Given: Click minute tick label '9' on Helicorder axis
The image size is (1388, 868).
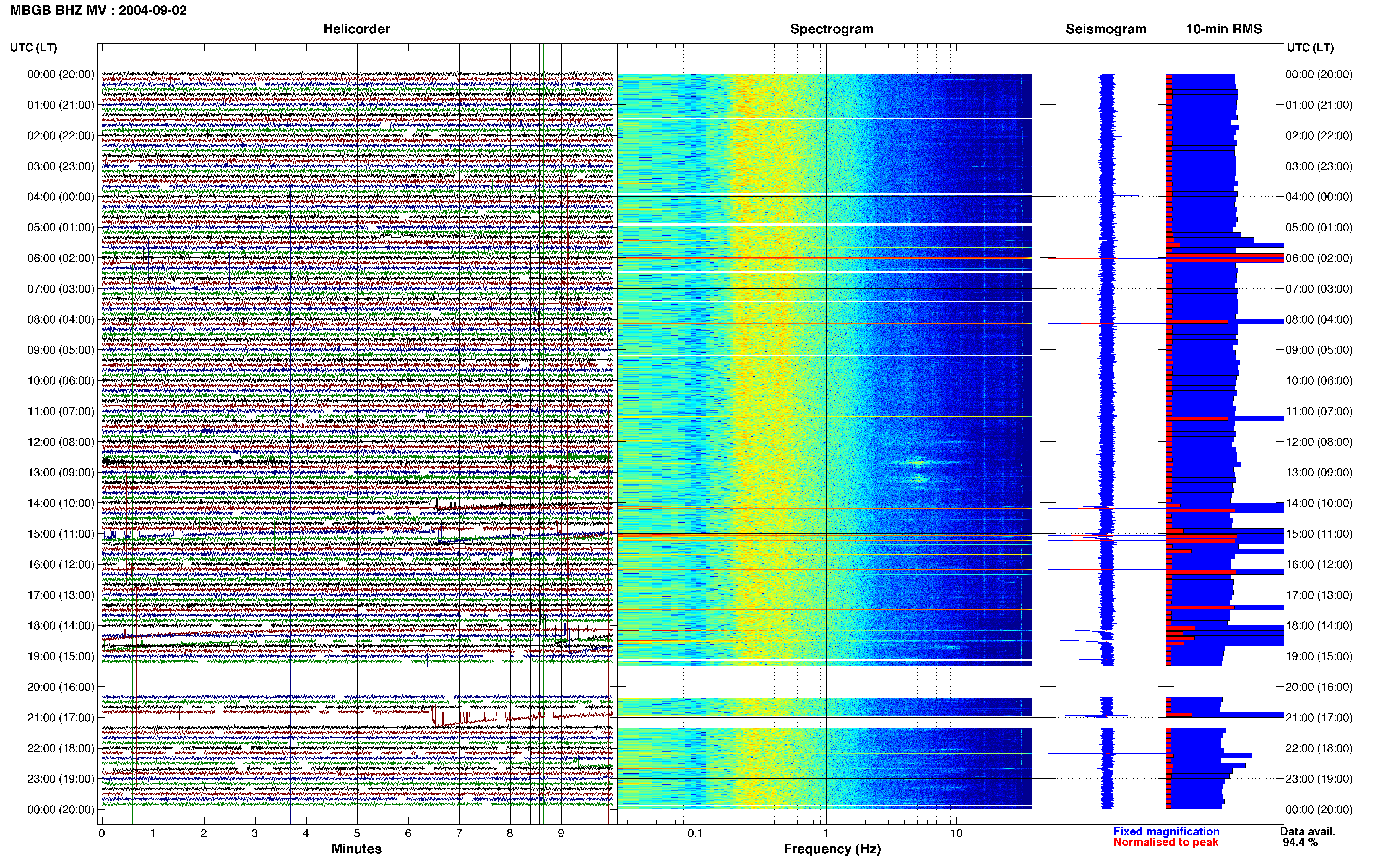Looking at the screenshot, I should [x=561, y=833].
